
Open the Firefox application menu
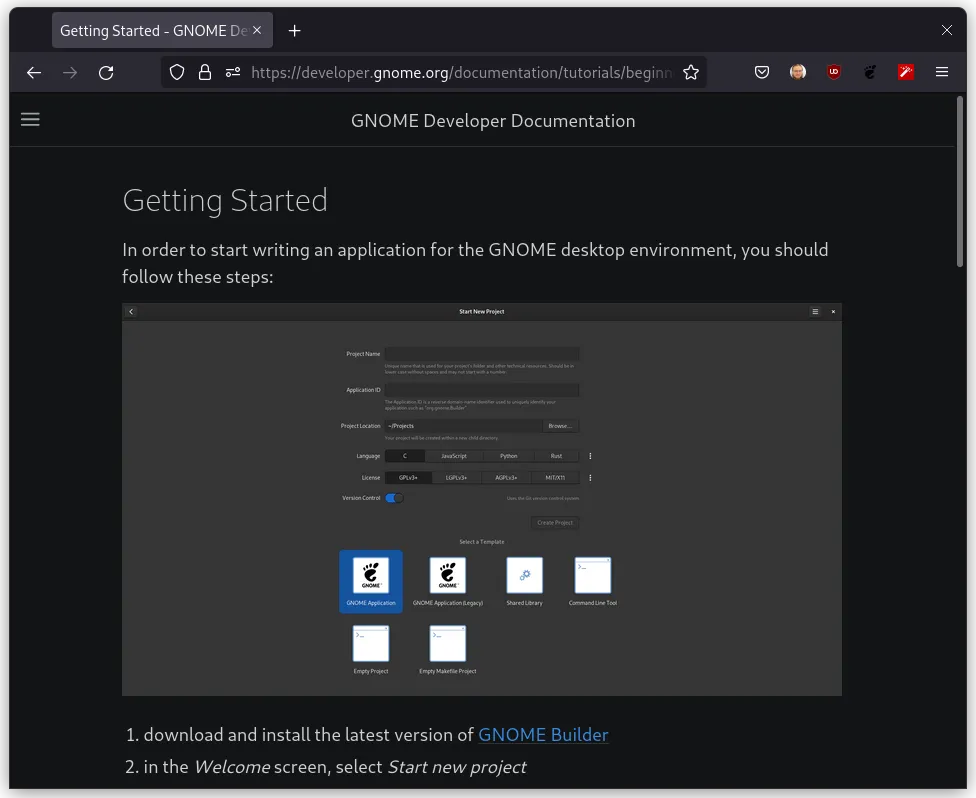[942, 72]
